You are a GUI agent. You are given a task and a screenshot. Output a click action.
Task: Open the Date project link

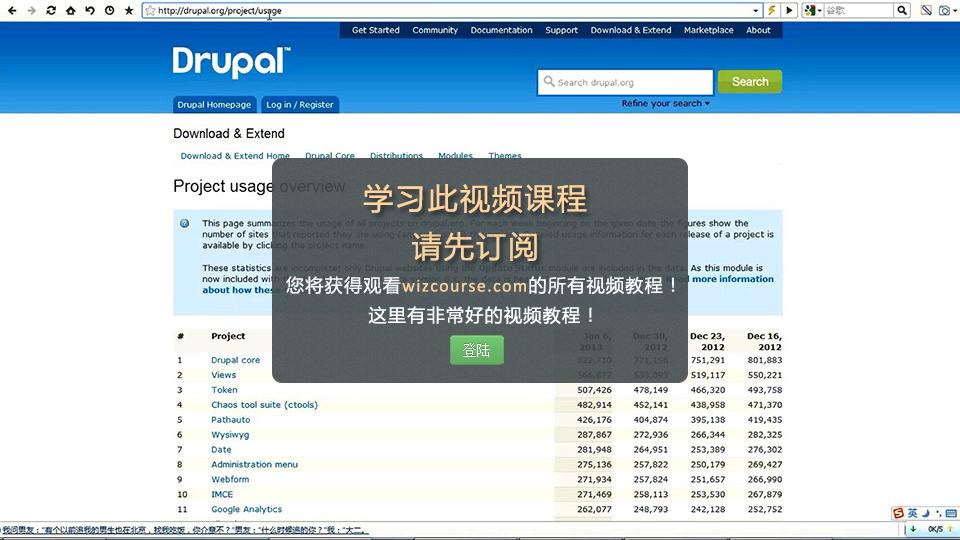(221, 449)
